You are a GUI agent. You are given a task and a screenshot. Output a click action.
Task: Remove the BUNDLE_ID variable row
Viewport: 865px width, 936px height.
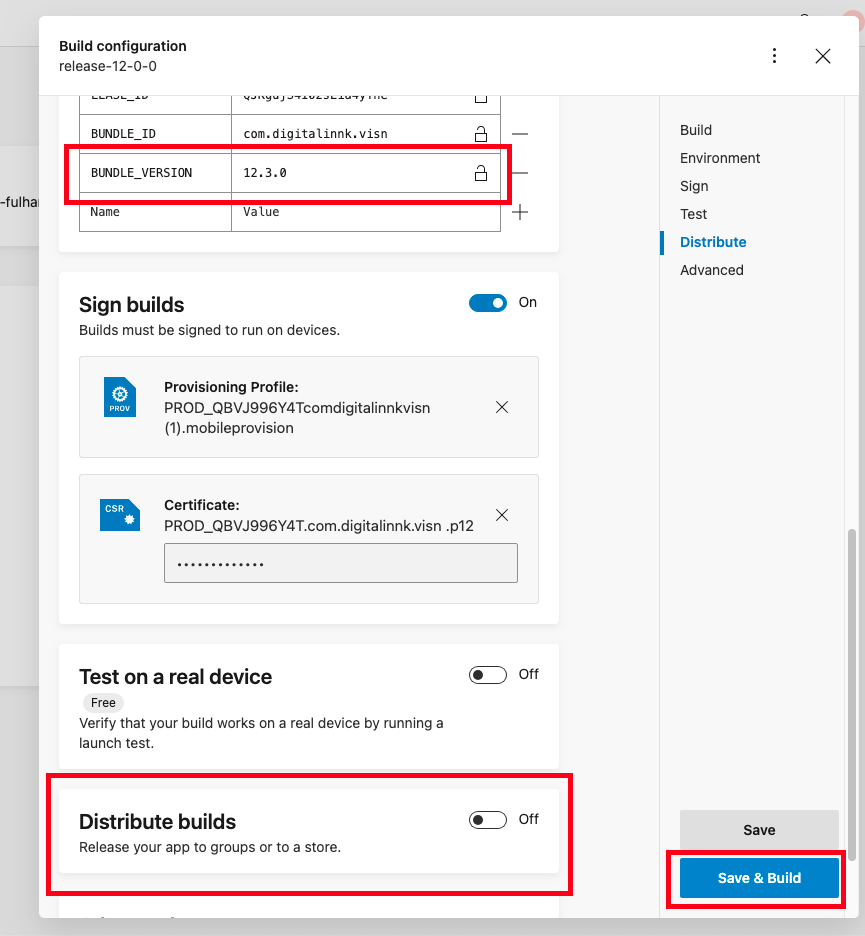(x=520, y=134)
